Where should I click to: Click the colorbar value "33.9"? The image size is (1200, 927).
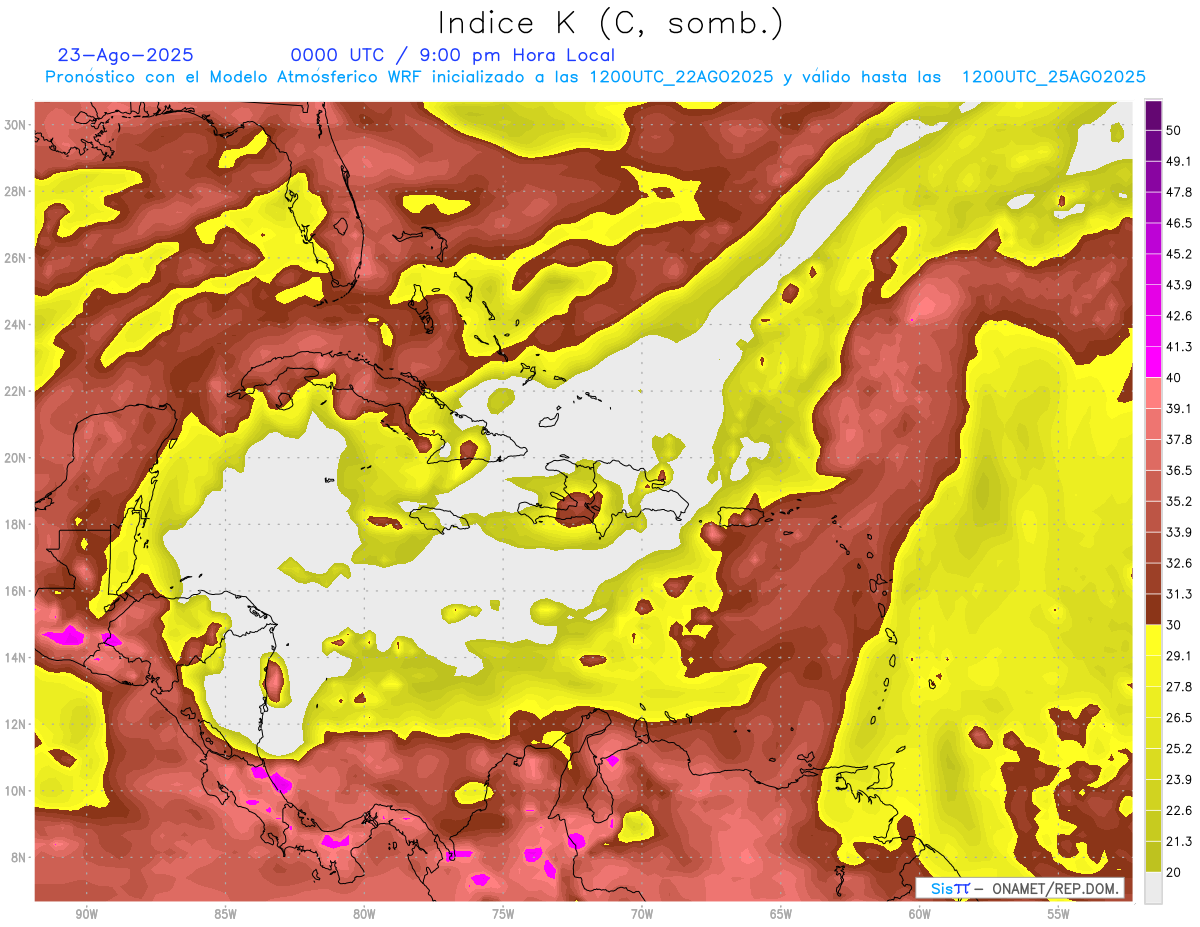coord(1178,532)
